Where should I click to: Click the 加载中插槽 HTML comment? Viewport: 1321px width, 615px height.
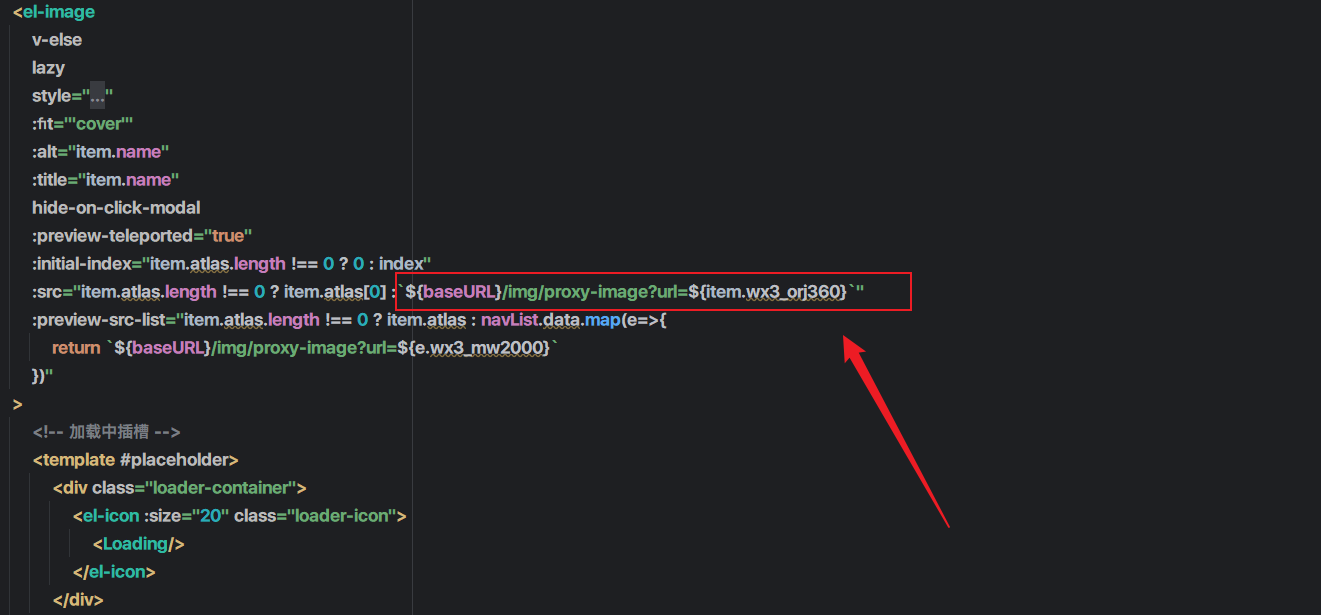pyautogui.click(x=106, y=432)
